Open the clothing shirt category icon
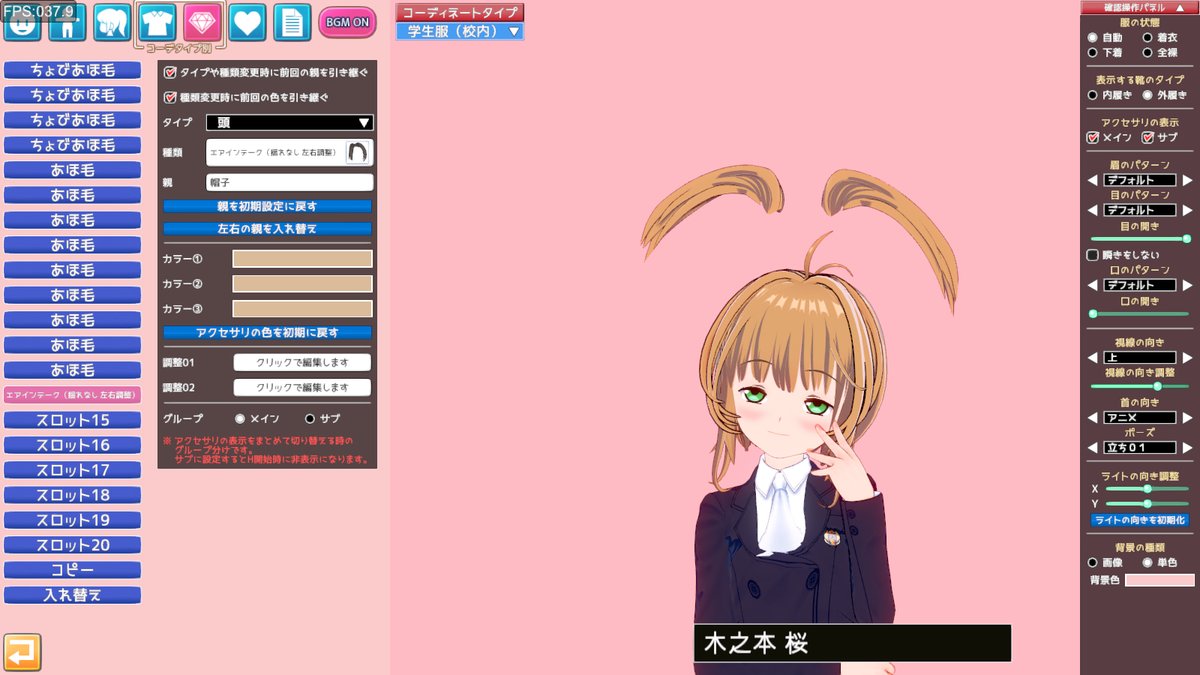 [157, 21]
